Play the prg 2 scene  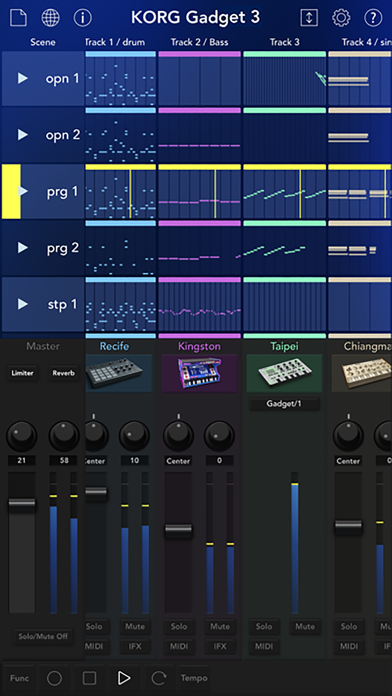[x=23, y=247]
